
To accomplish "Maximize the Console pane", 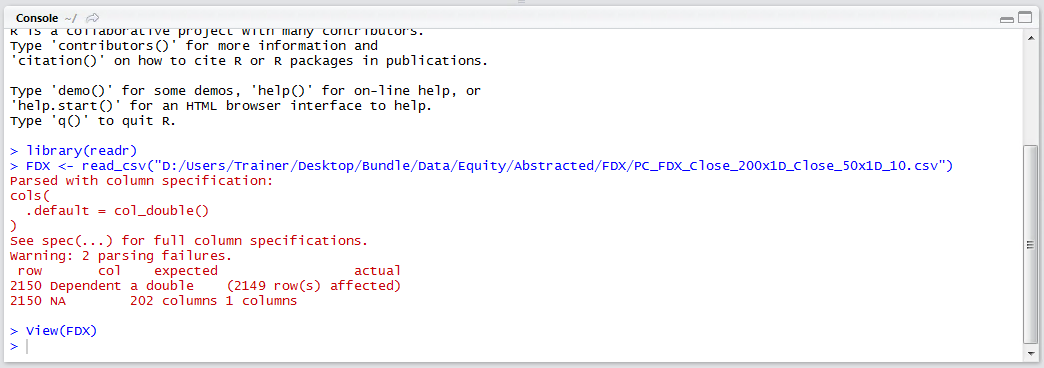I will pos(1023,19).
